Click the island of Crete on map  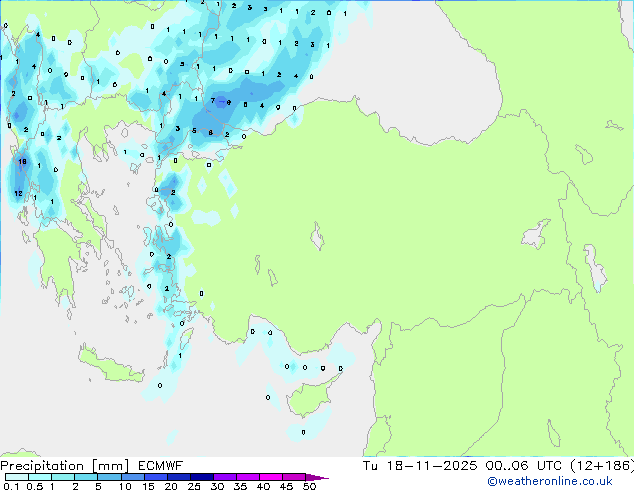click(x=110, y=366)
